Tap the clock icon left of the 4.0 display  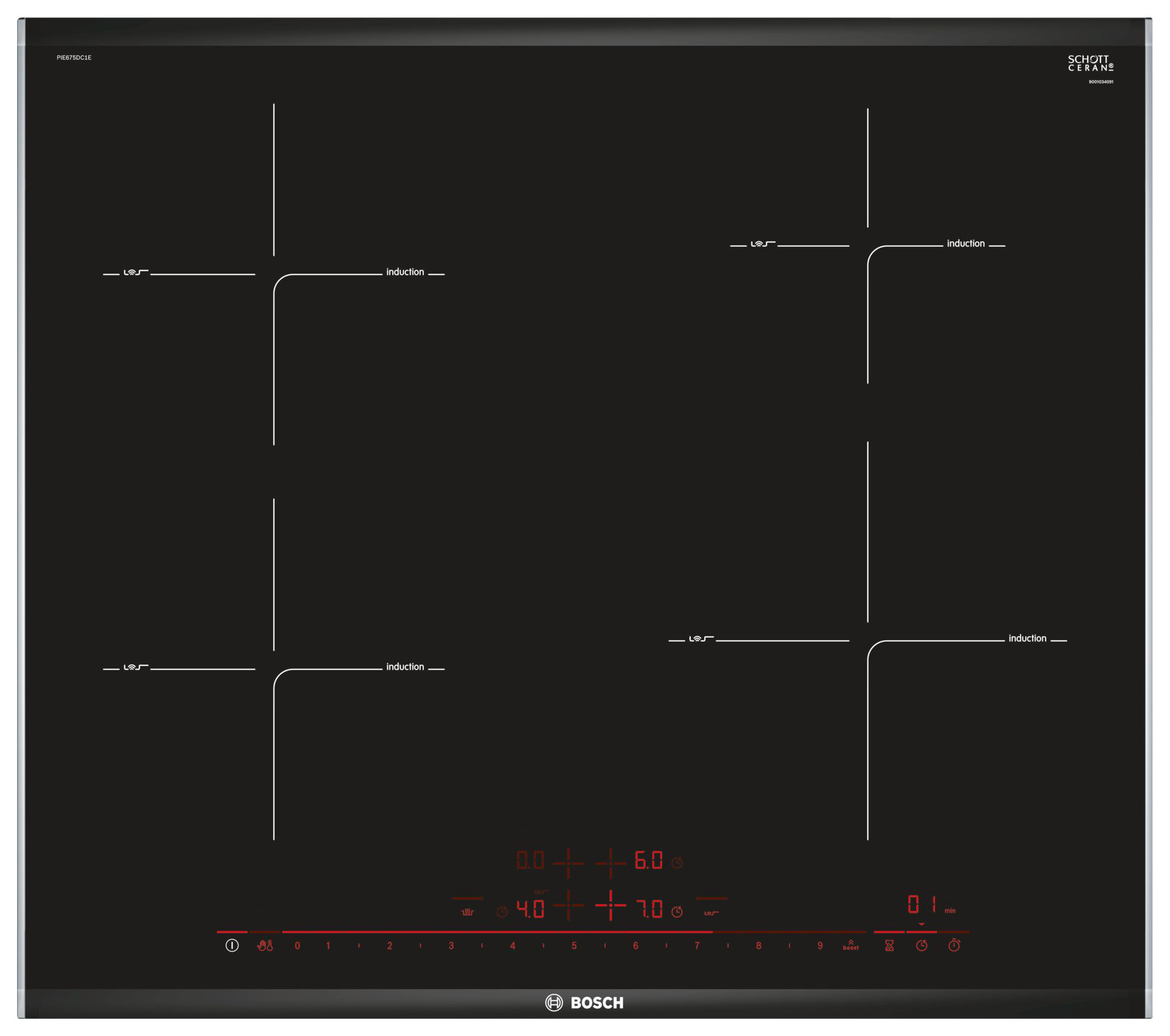pyautogui.click(x=502, y=912)
